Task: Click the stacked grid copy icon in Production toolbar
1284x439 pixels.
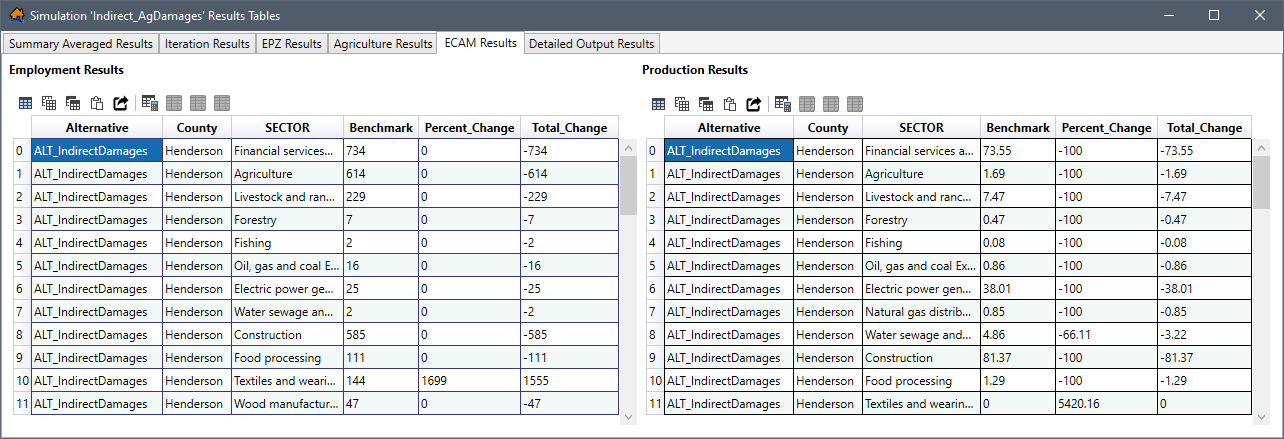Action: click(682, 104)
